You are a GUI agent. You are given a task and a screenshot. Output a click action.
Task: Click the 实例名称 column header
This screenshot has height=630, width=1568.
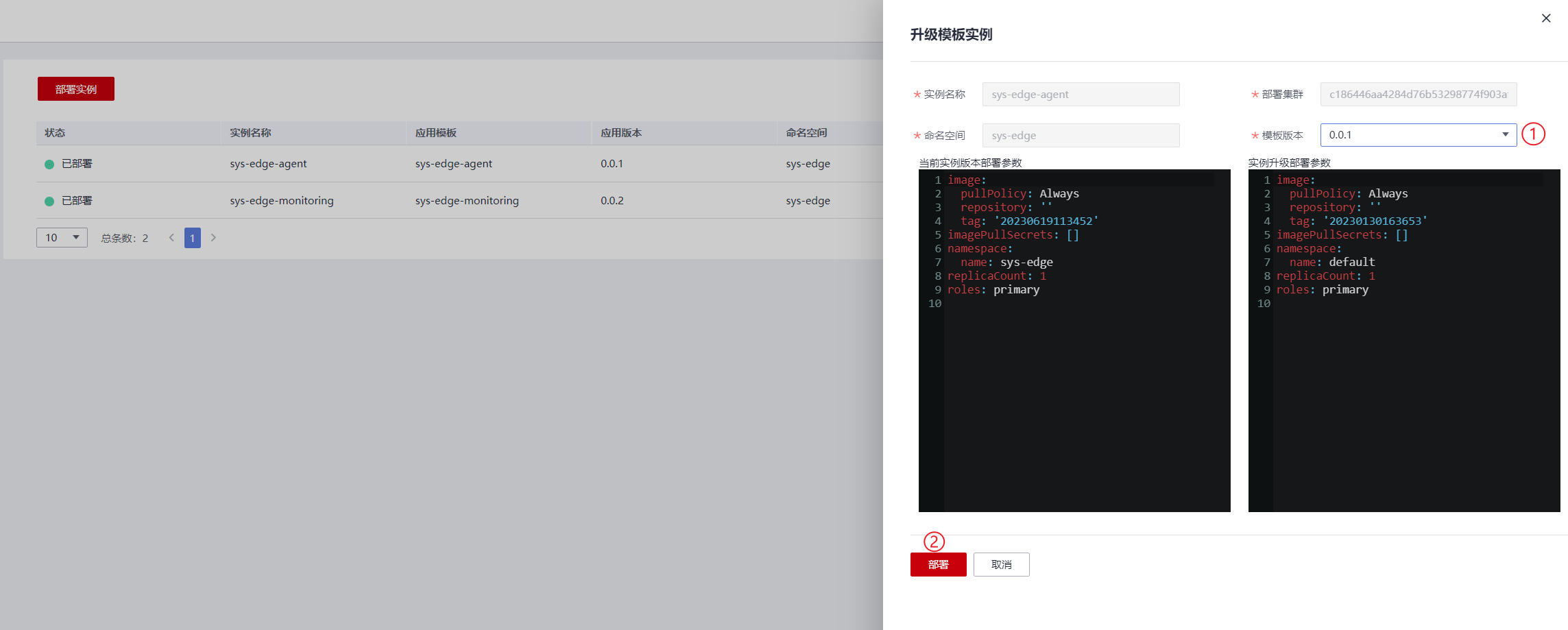[250, 133]
